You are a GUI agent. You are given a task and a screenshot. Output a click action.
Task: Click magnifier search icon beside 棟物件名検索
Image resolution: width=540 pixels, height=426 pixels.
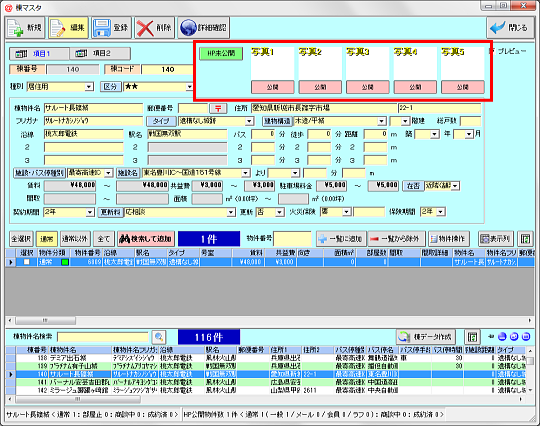(x=159, y=337)
